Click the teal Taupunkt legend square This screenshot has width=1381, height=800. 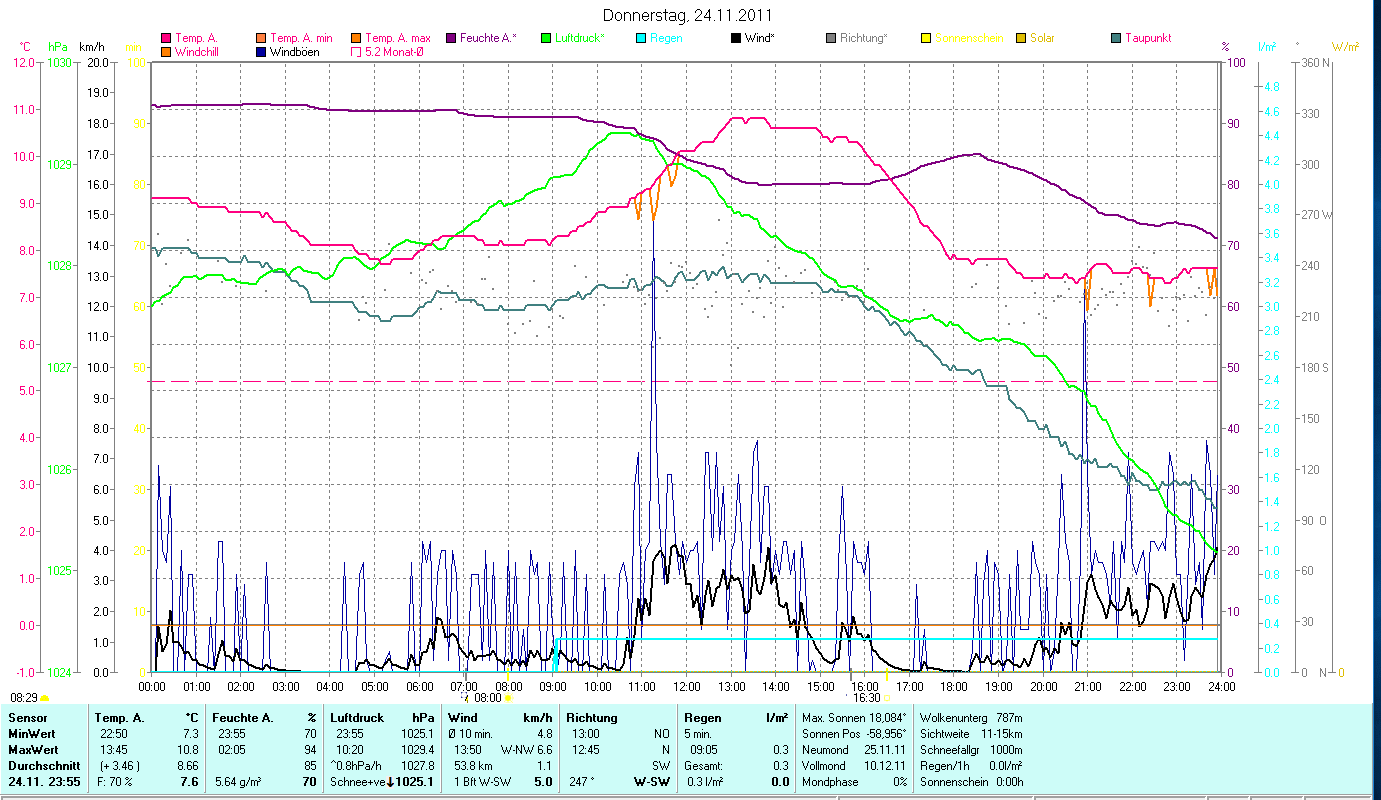(x=1116, y=38)
